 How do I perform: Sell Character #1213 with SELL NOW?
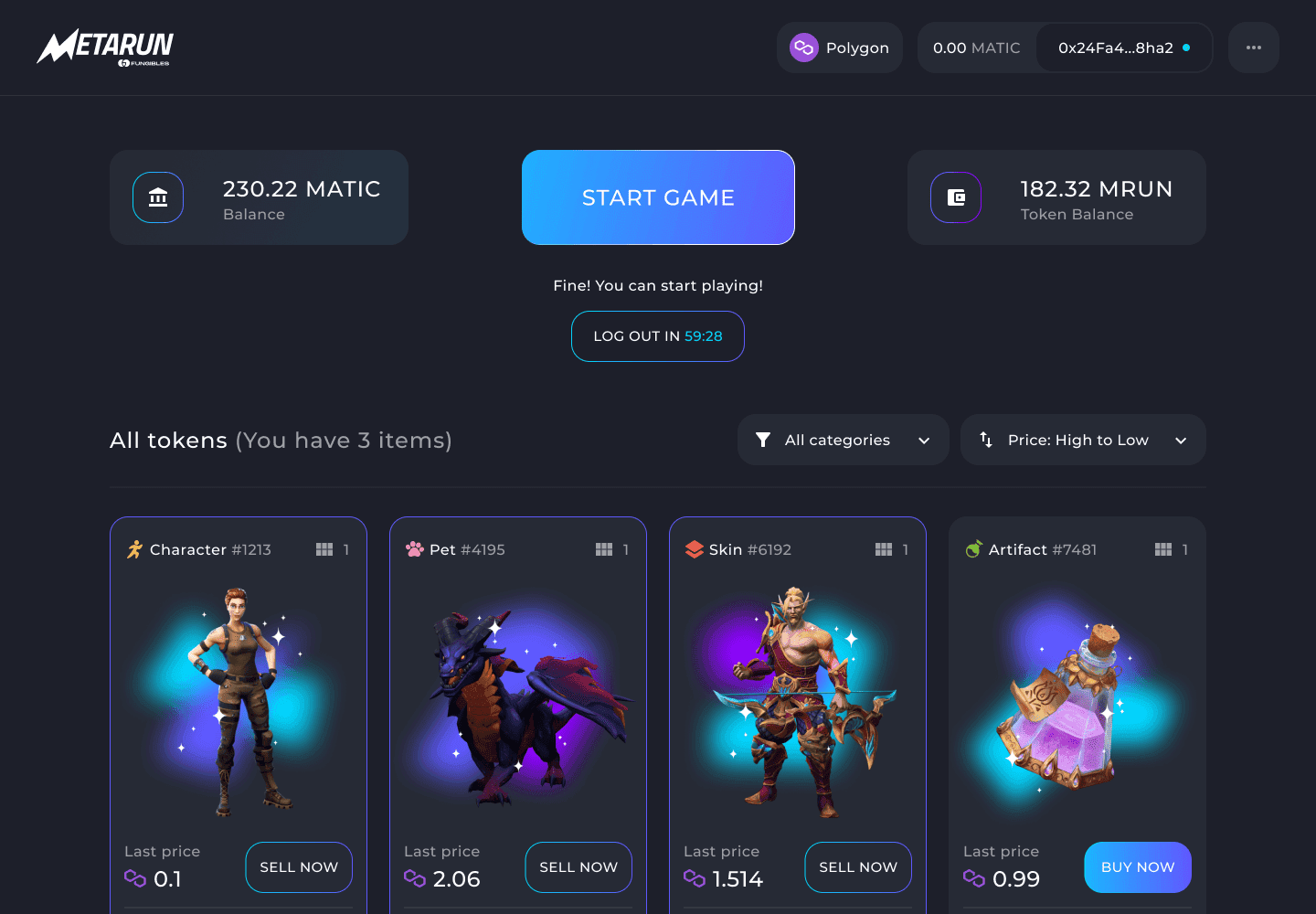(x=299, y=867)
